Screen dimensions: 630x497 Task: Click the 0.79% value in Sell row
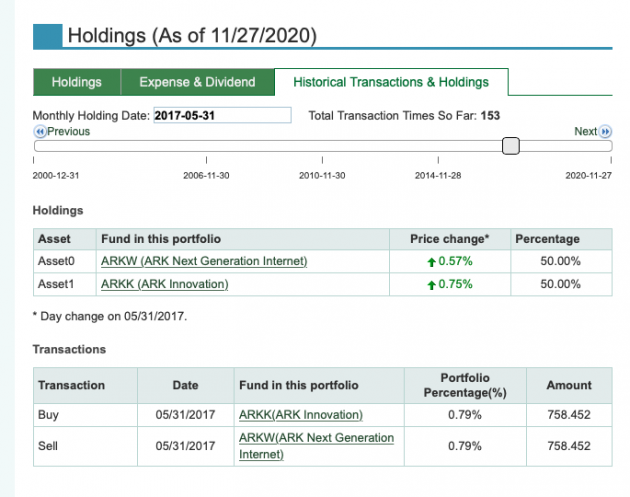(x=465, y=446)
